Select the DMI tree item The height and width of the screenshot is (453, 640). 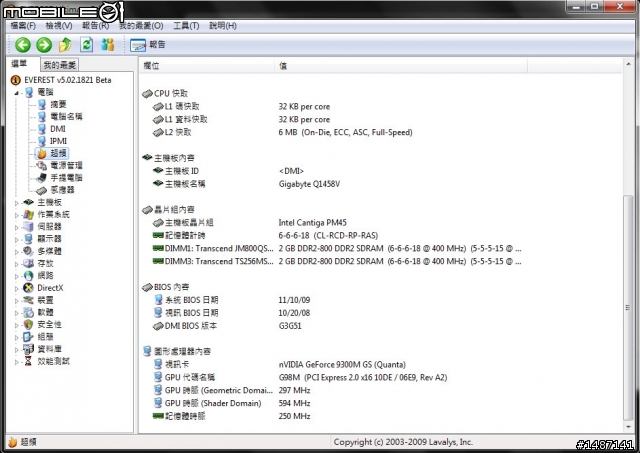[58, 129]
